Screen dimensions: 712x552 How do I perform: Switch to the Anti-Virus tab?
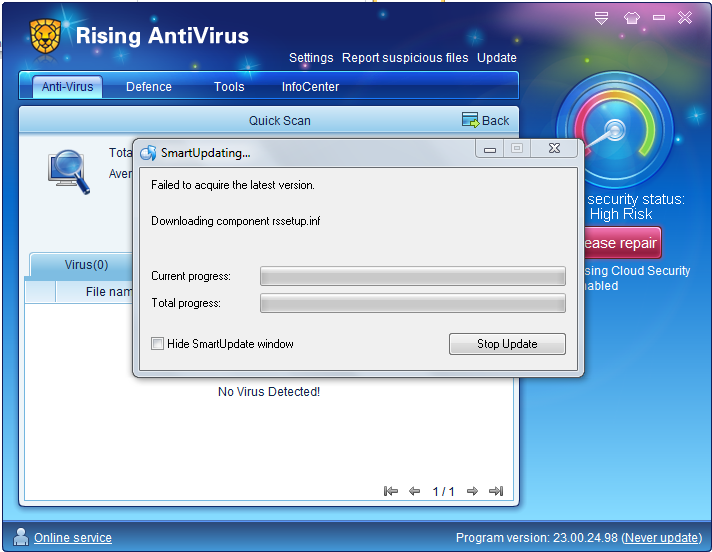pos(67,87)
